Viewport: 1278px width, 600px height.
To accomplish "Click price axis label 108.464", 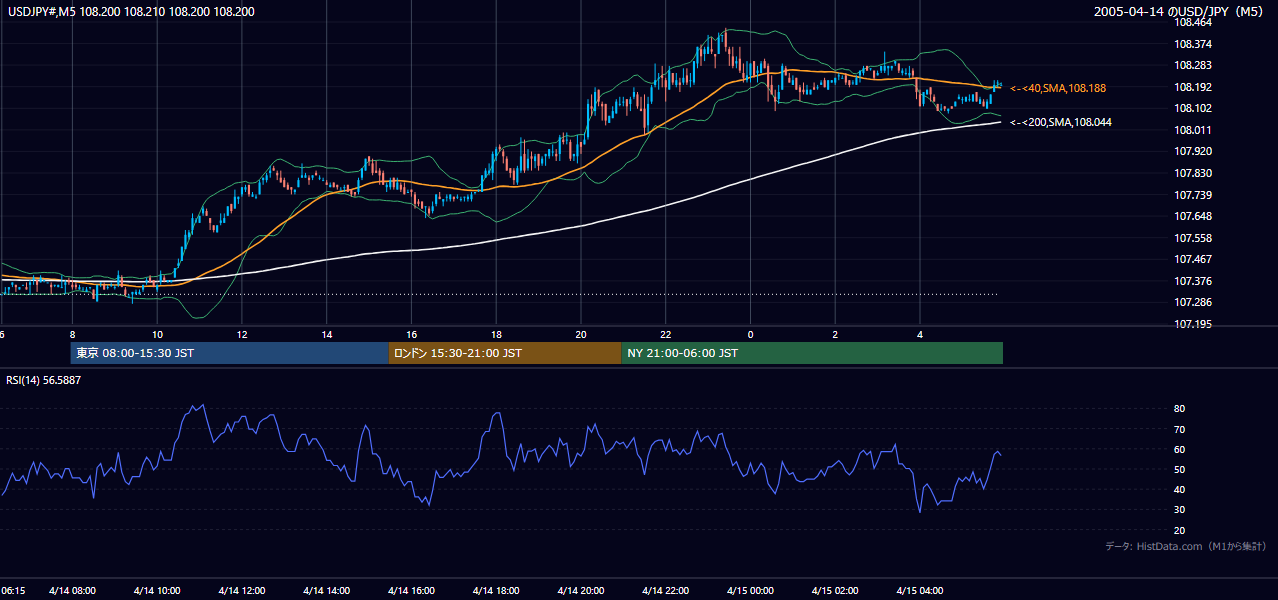I will click(1194, 22).
